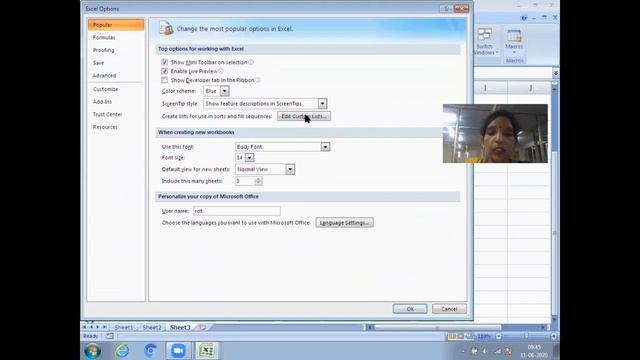Select the Page Layout view status bar icon
The height and width of the screenshot is (360, 640).
click(460, 336)
